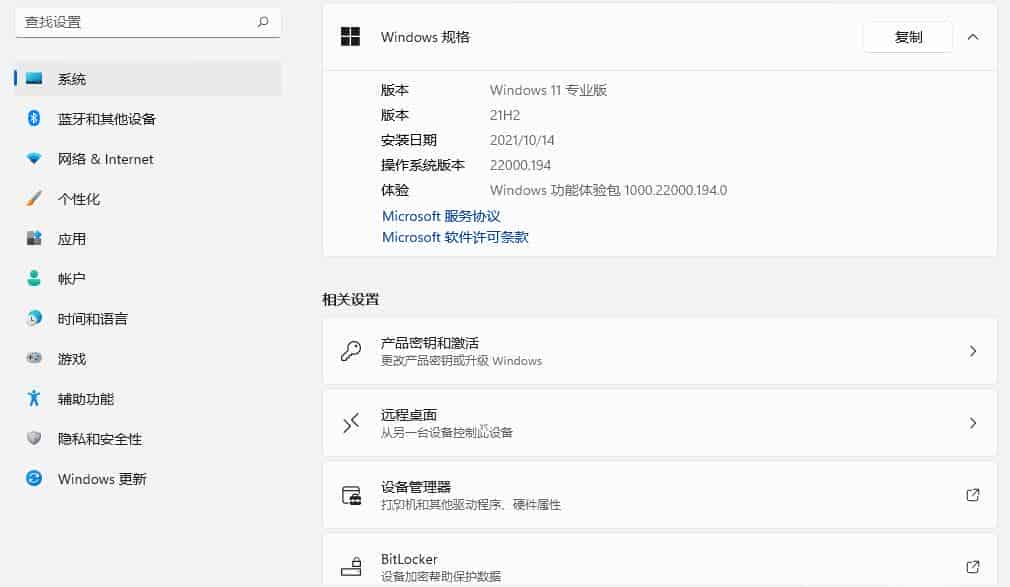
Task: Click the install date 2021/10/14
Action: click(522, 140)
